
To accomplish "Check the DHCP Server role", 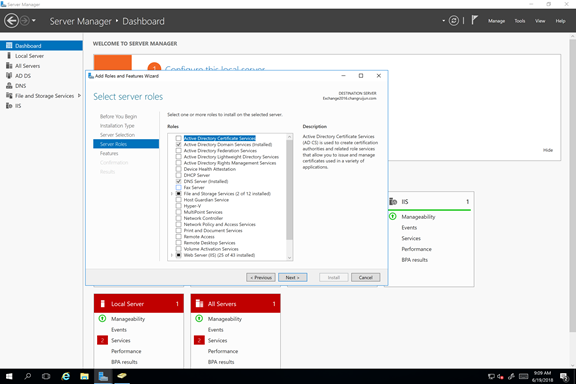I will tap(179, 175).
